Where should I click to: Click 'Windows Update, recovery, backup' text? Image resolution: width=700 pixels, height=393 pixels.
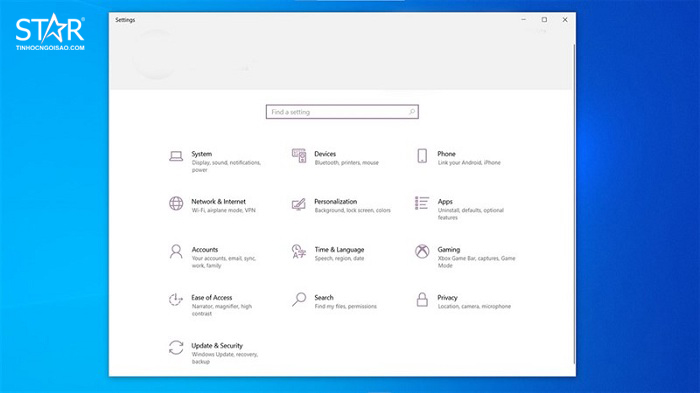(x=225, y=358)
